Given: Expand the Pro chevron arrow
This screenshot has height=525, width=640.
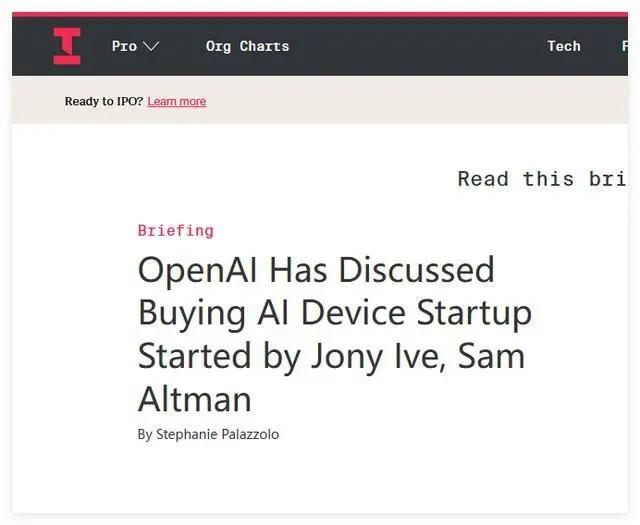Looking at the screenshot, I should [151, 46].
